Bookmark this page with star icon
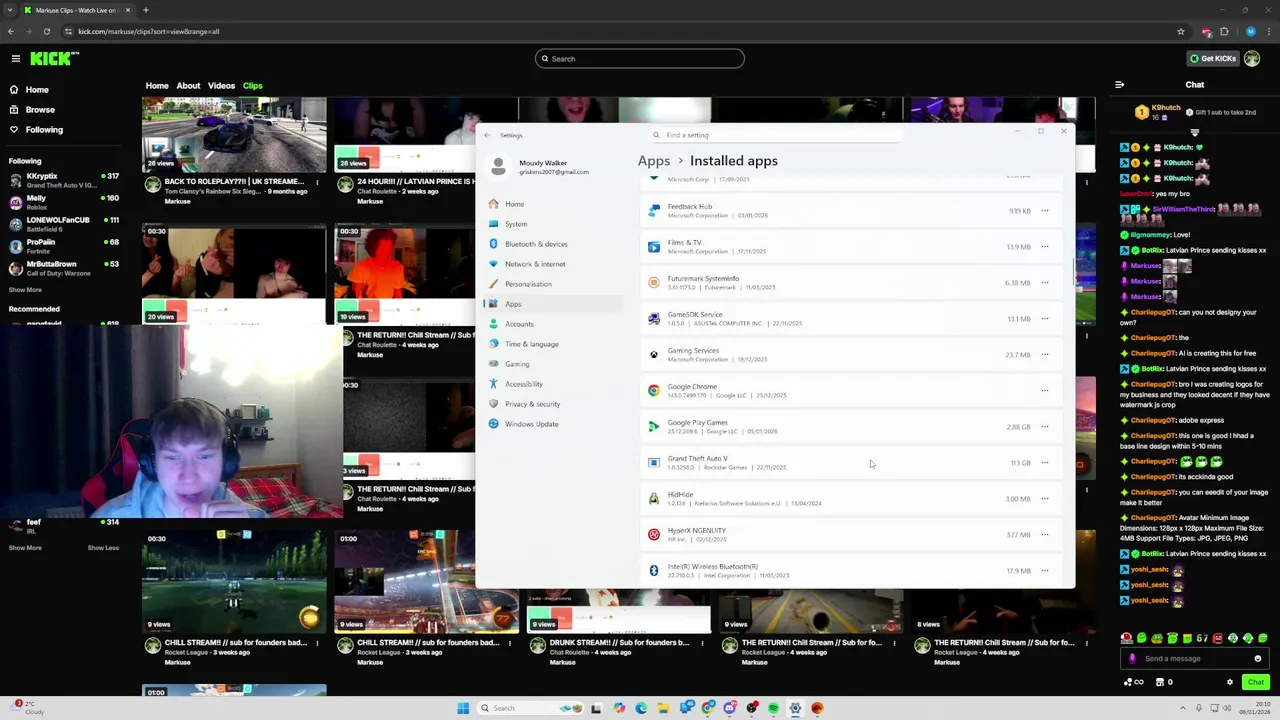1280x720 pixels. tap(1181, 31)
